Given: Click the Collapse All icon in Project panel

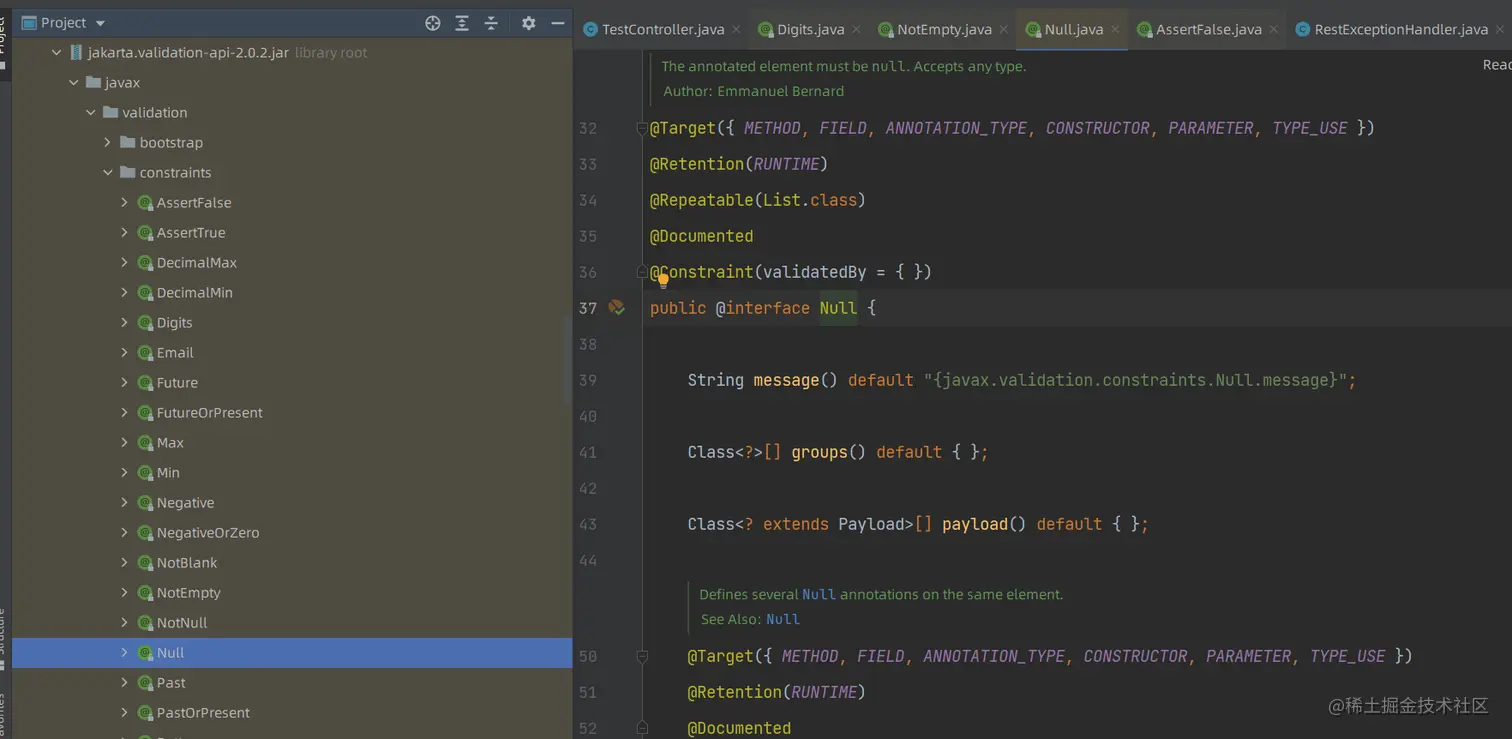Looking at the screenshot, I should click(491, 23).
